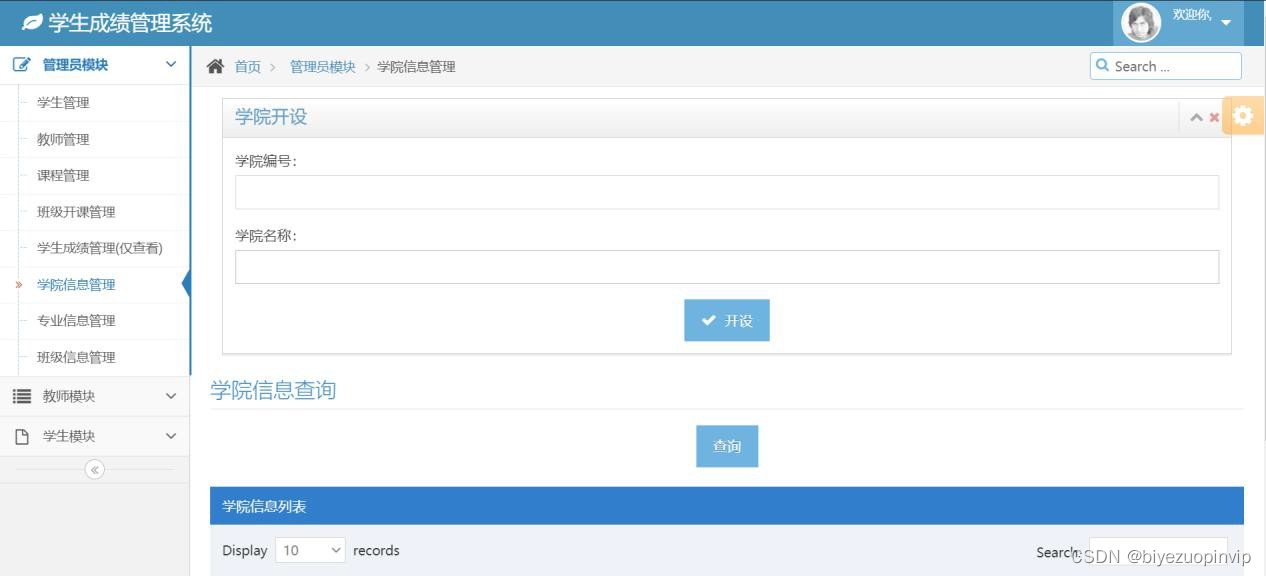
Task: Click the magnifier icon in search box
Action: click(x=1103, y=66)
